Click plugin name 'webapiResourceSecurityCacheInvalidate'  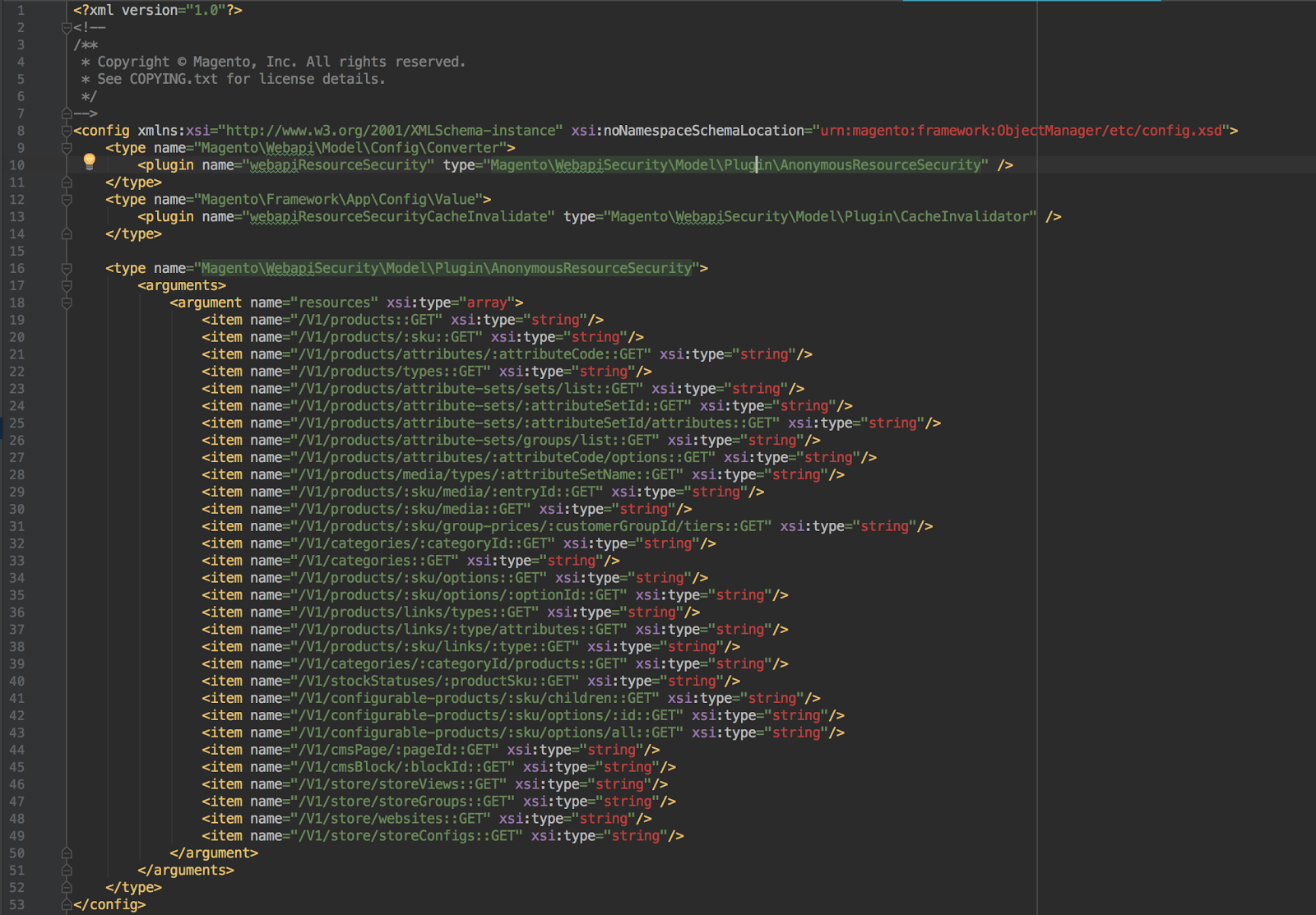(x=399, y=217)
